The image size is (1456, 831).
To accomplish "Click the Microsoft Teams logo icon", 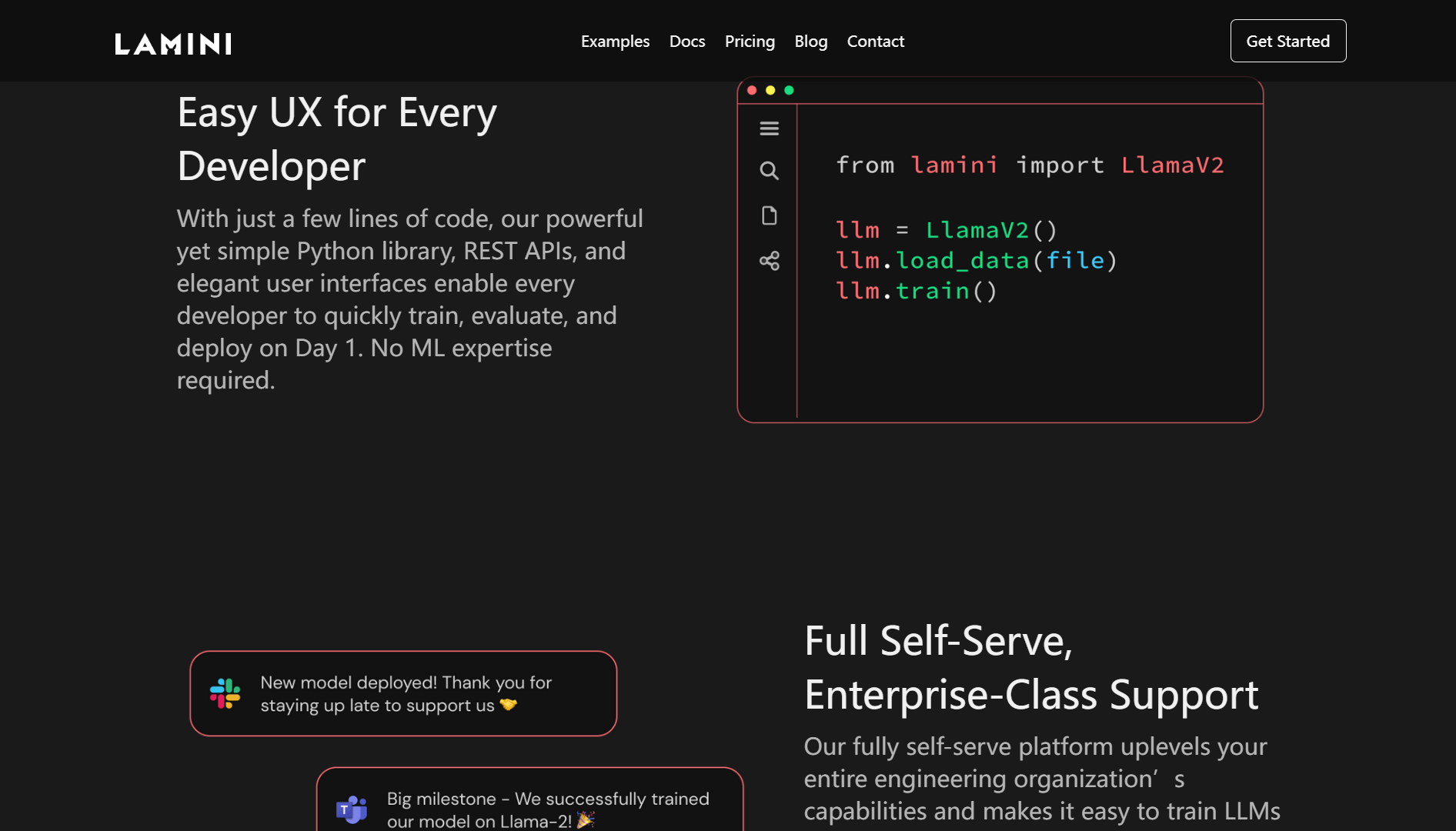I will 352,809.
